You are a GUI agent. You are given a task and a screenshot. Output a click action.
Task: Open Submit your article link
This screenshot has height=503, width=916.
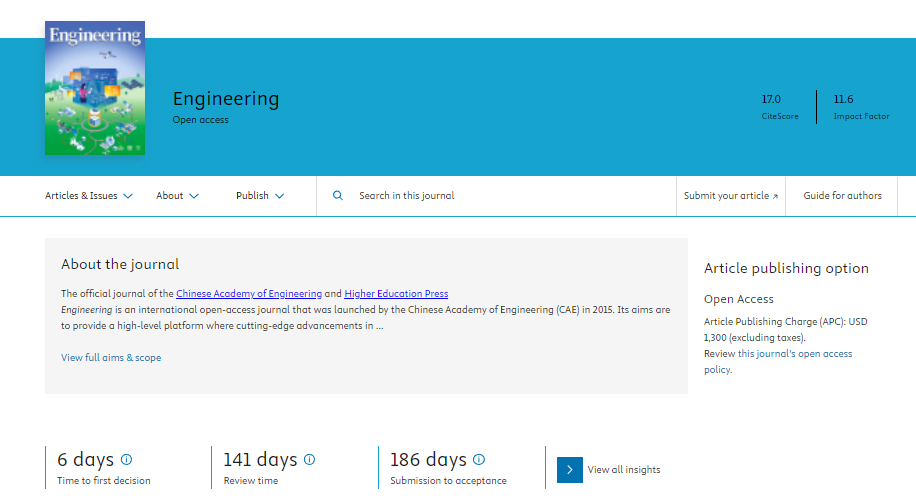(731, 196)
